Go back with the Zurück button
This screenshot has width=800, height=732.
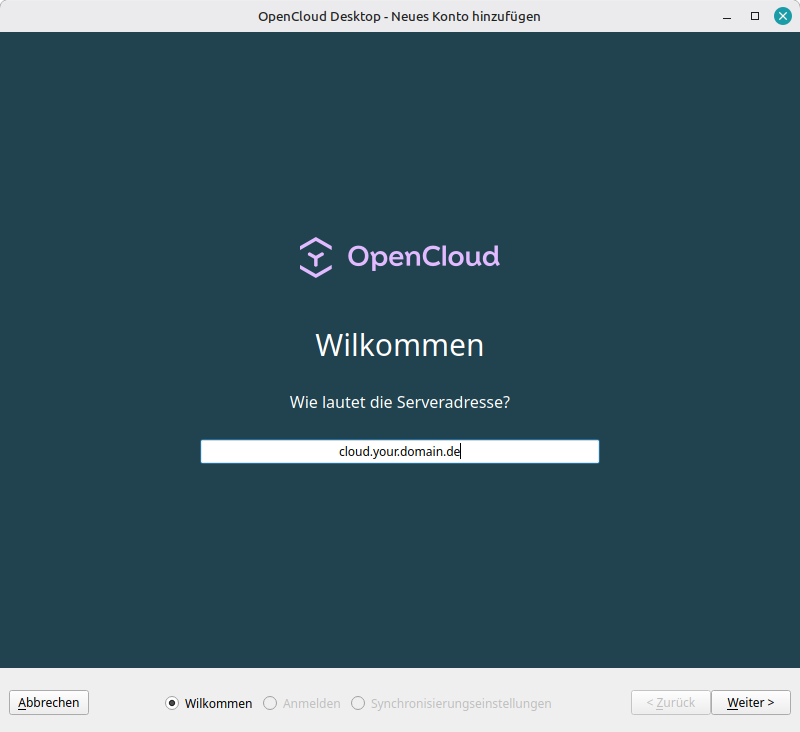point(670,703)
